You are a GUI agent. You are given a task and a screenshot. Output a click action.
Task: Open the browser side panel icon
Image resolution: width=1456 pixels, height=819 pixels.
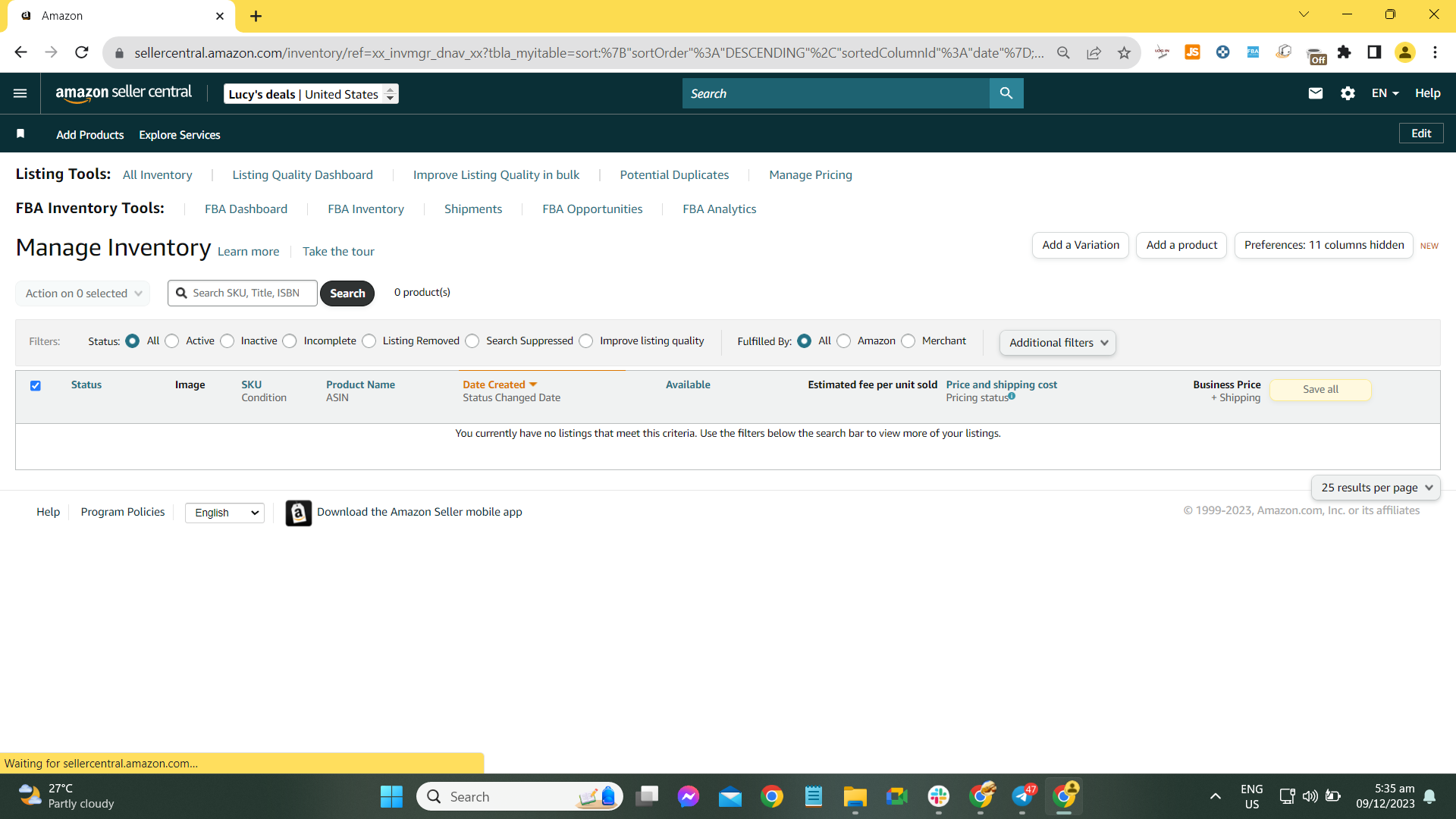point(1374,52)
